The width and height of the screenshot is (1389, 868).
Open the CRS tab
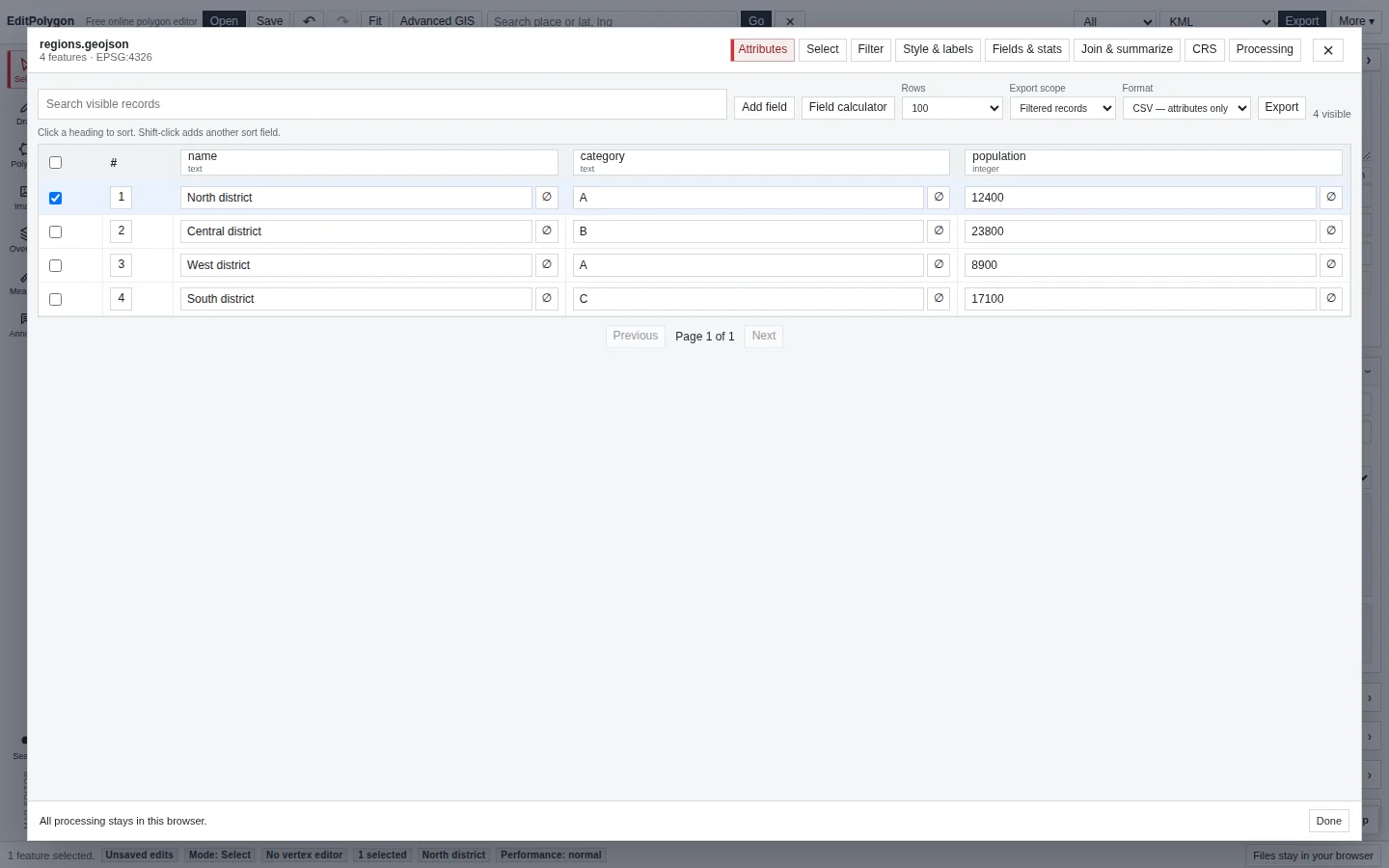[1205, 50]
